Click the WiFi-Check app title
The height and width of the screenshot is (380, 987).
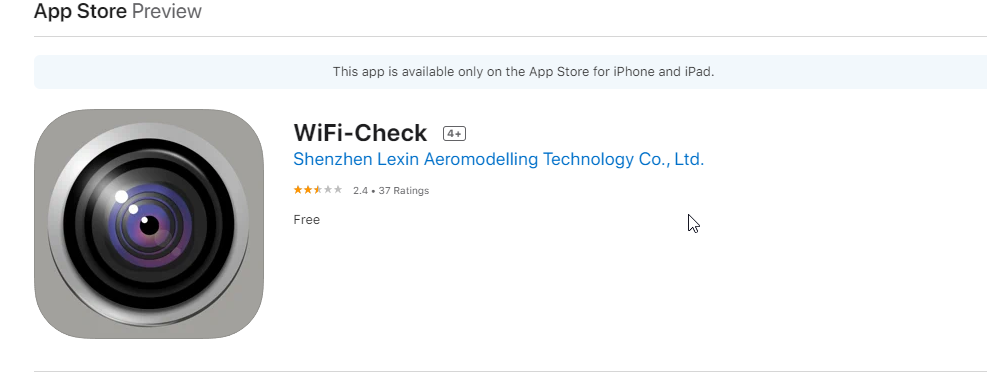tap(360, 133)
